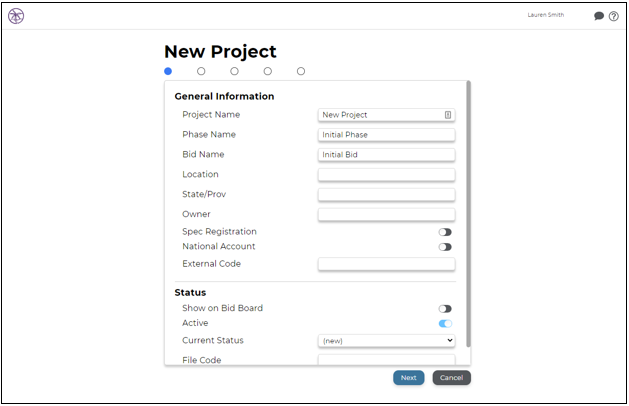Focus the Location input field
The image size is (629, 406).
point(387,175)
